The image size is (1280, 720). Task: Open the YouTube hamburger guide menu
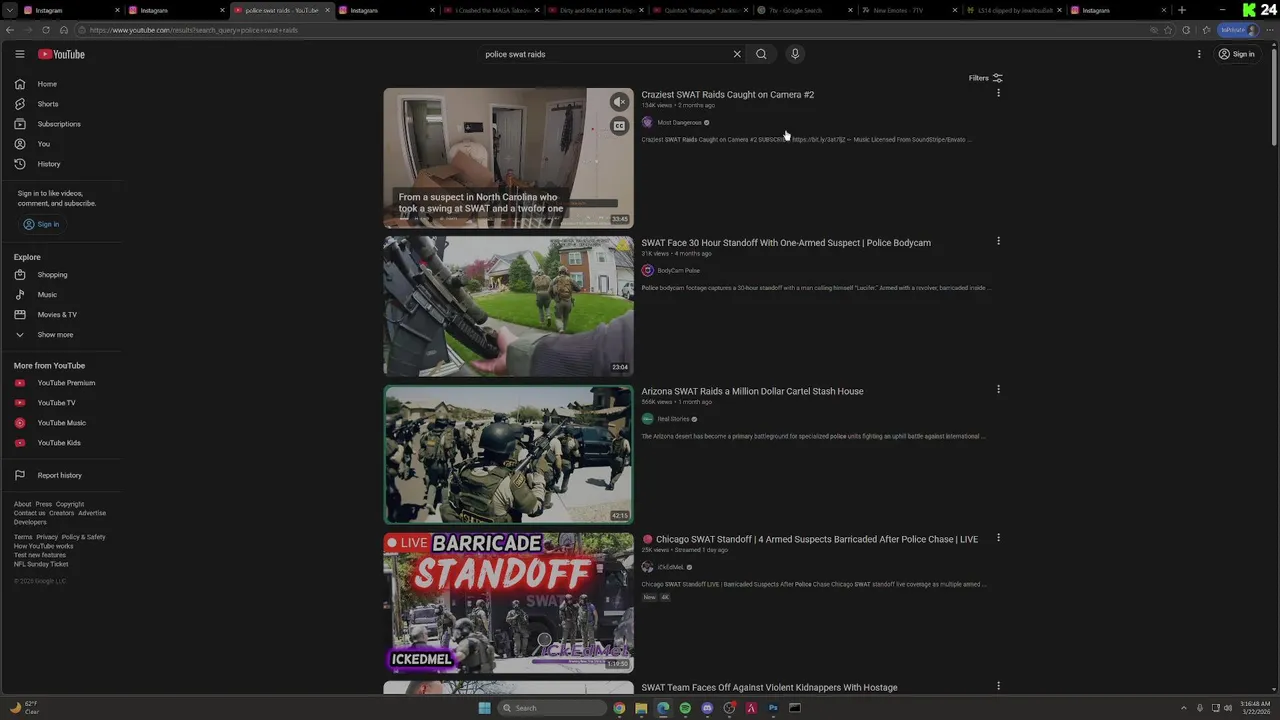tap(19, 54)
